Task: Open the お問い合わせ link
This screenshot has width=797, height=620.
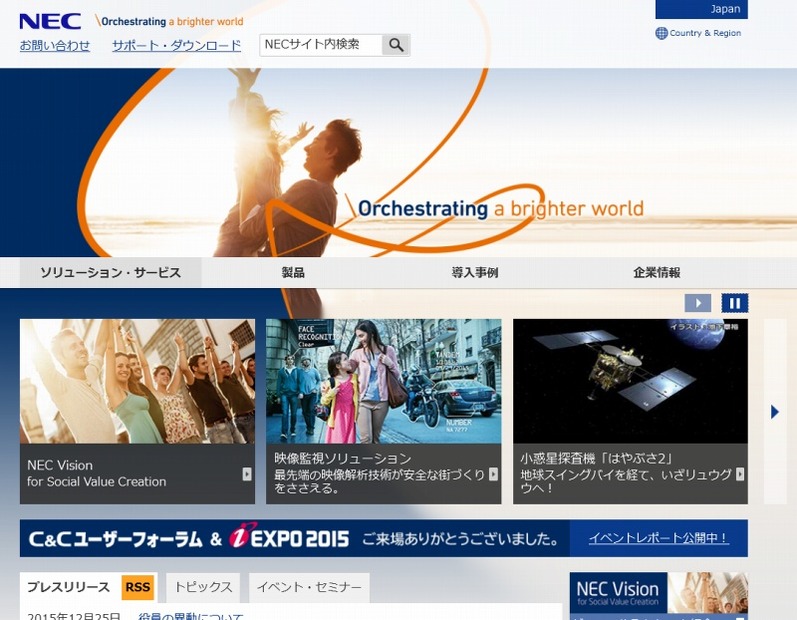Action: click(55, 46)
